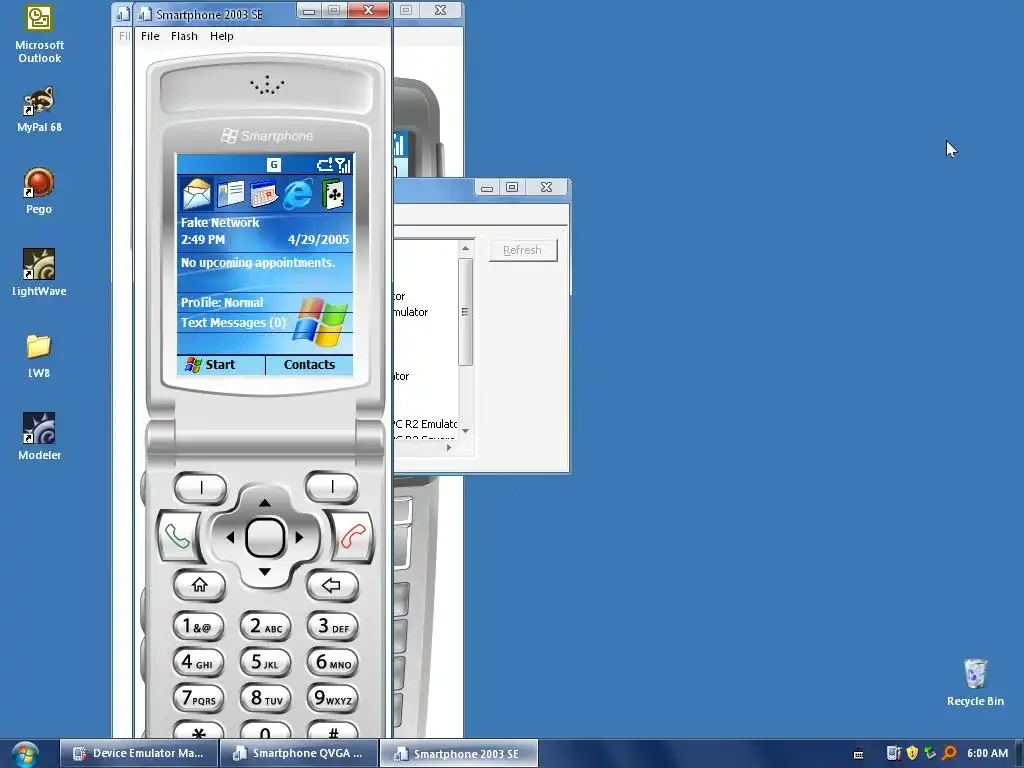Launch Modeler desktop shortcut
The width and height of the screenshot is (1024, 768).
pyautogui.click(x=39, y=436)
